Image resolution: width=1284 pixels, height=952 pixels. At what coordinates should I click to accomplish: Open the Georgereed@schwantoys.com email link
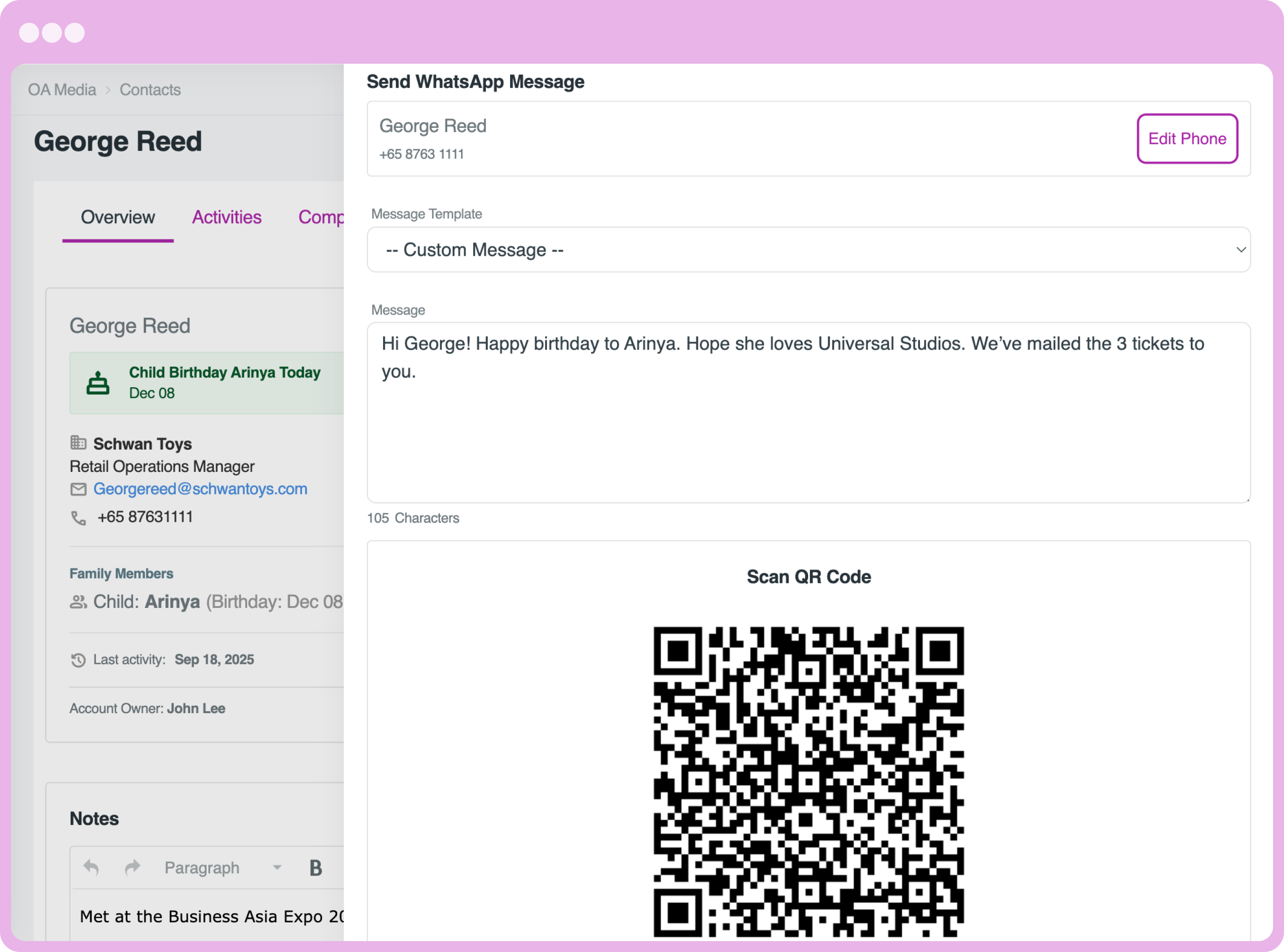[x=200, y=489]
